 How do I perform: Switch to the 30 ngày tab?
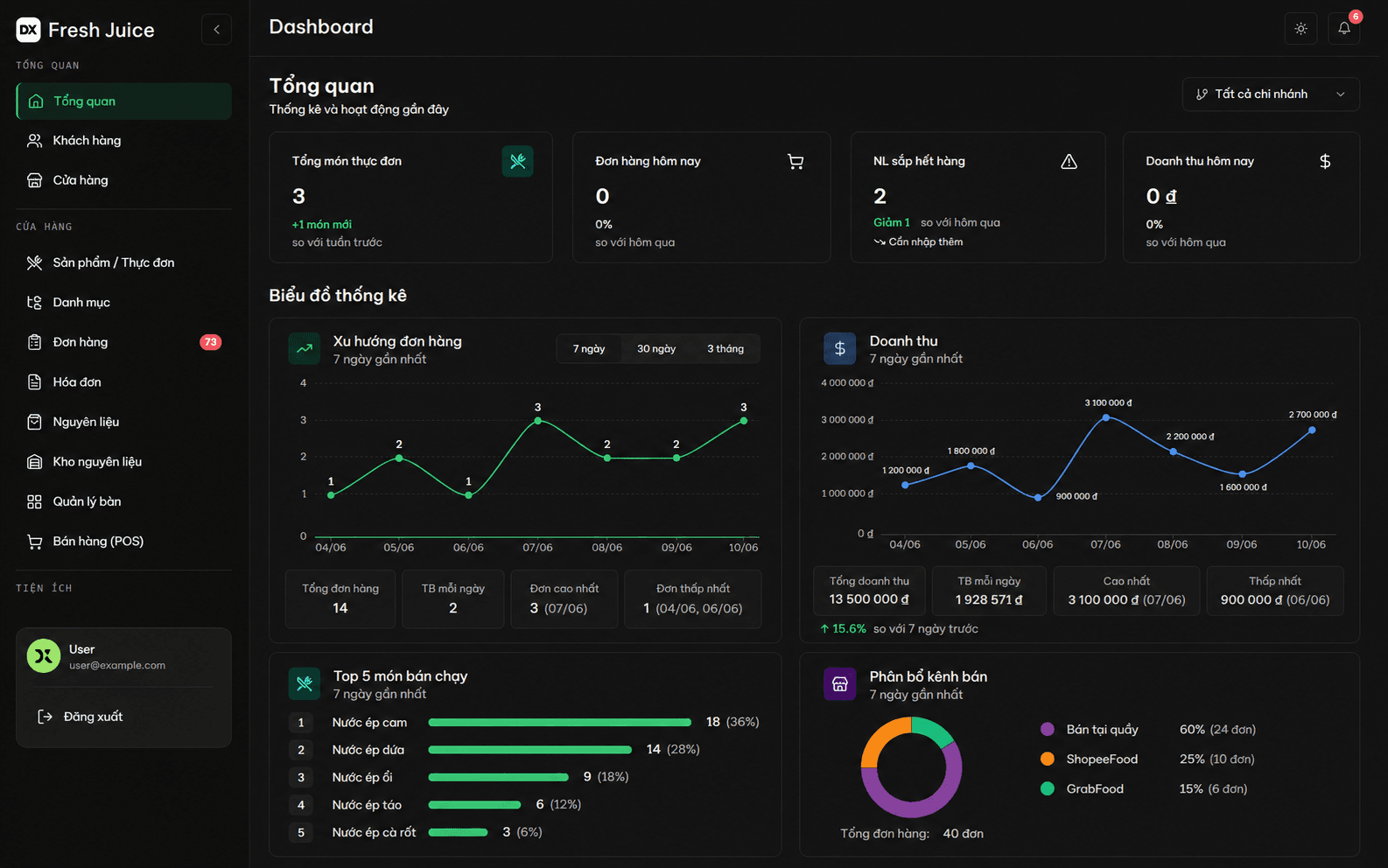[x=656, y=348]
